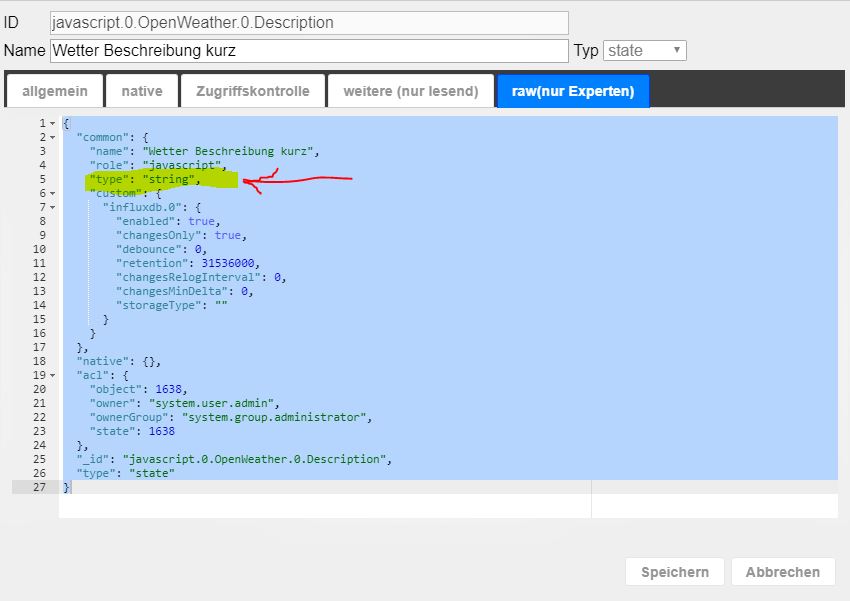Click the "name" key on line 3
Screen dimensions: 850x601
tap(109, 151)
